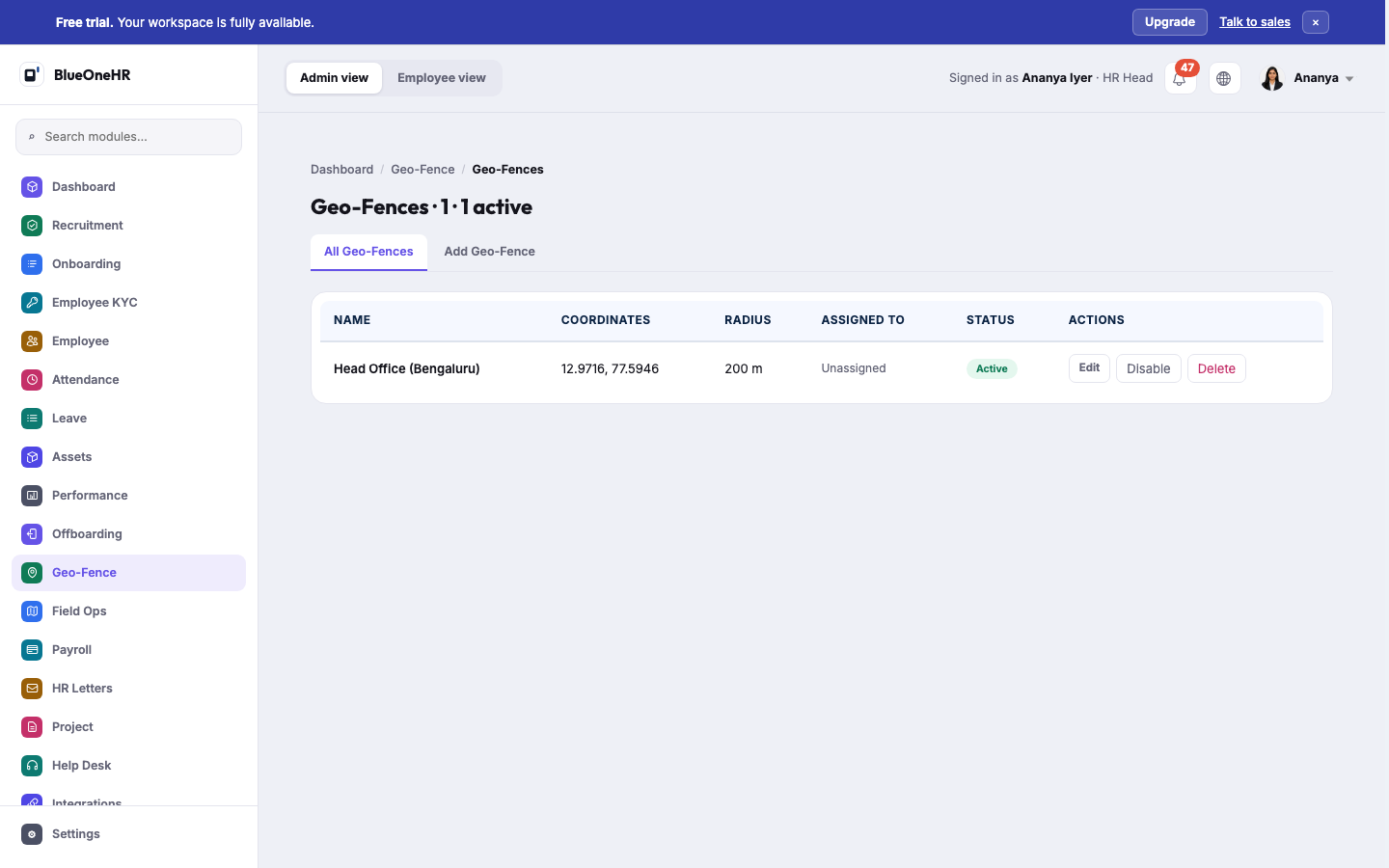Image resolution: width=1389 pixels, height=868 pixels.
Task: Open the Settings gear icon
Action: pos(32,834)
